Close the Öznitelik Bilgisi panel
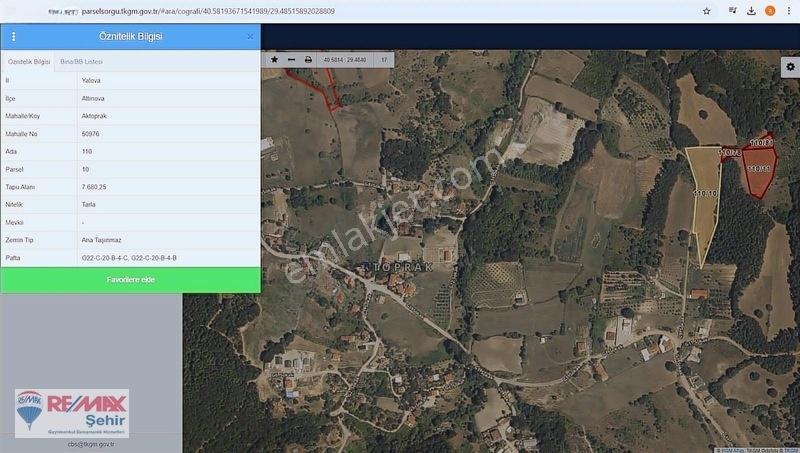 (250, 37)
